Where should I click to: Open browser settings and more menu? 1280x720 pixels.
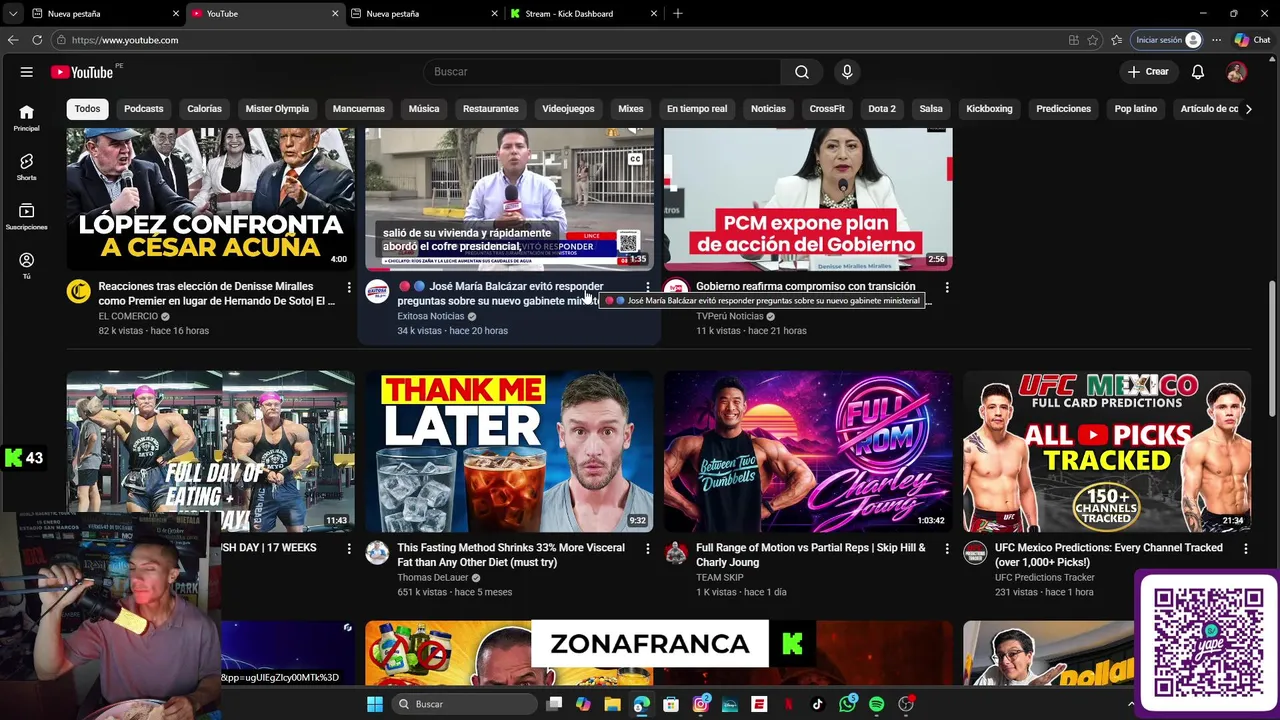point(1216,40)
